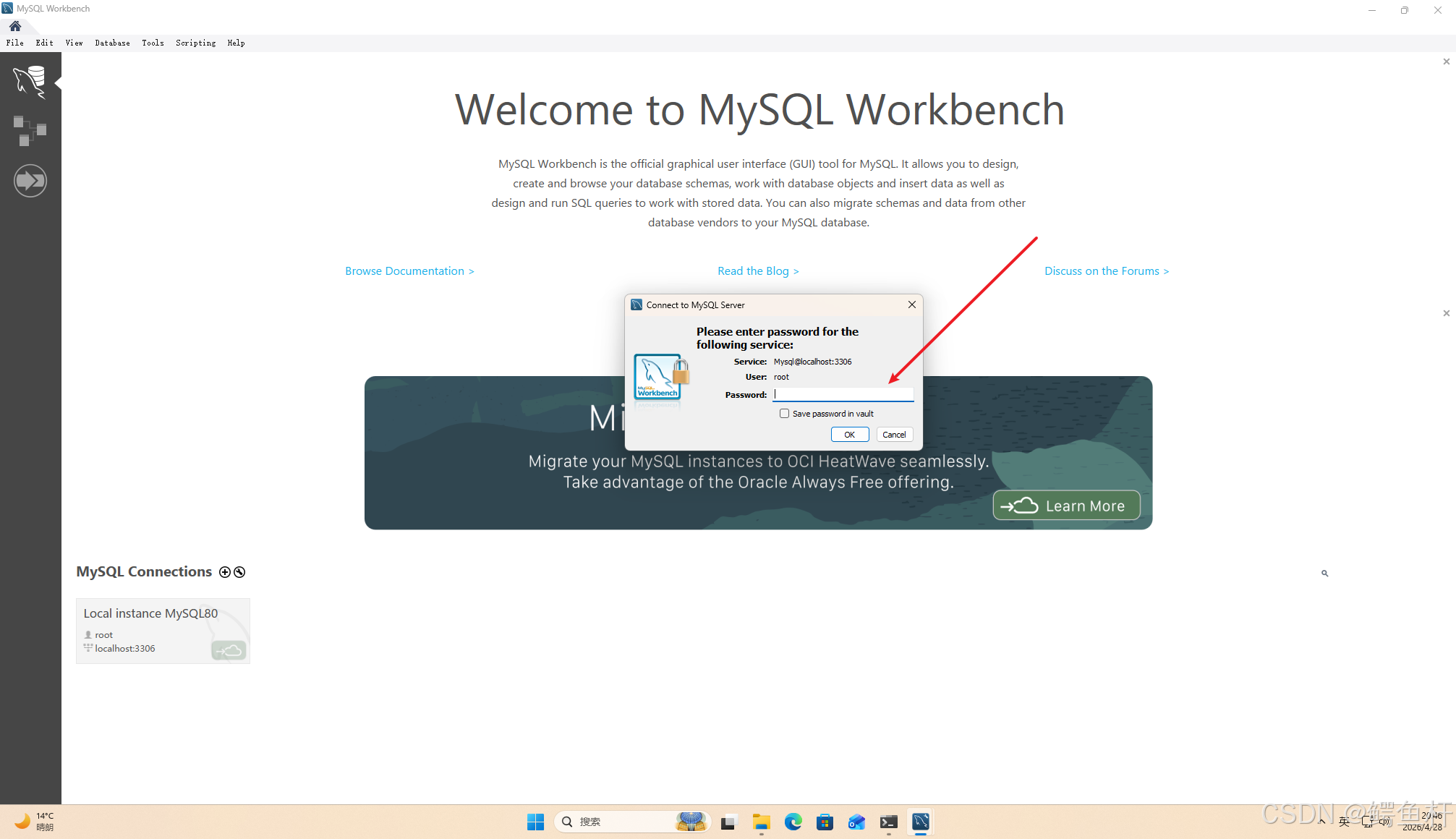Image resolution: width=1456 pixels, height=839 pixels.
Task: Enable Save password in vault
Action: click(x=784, y=414)
